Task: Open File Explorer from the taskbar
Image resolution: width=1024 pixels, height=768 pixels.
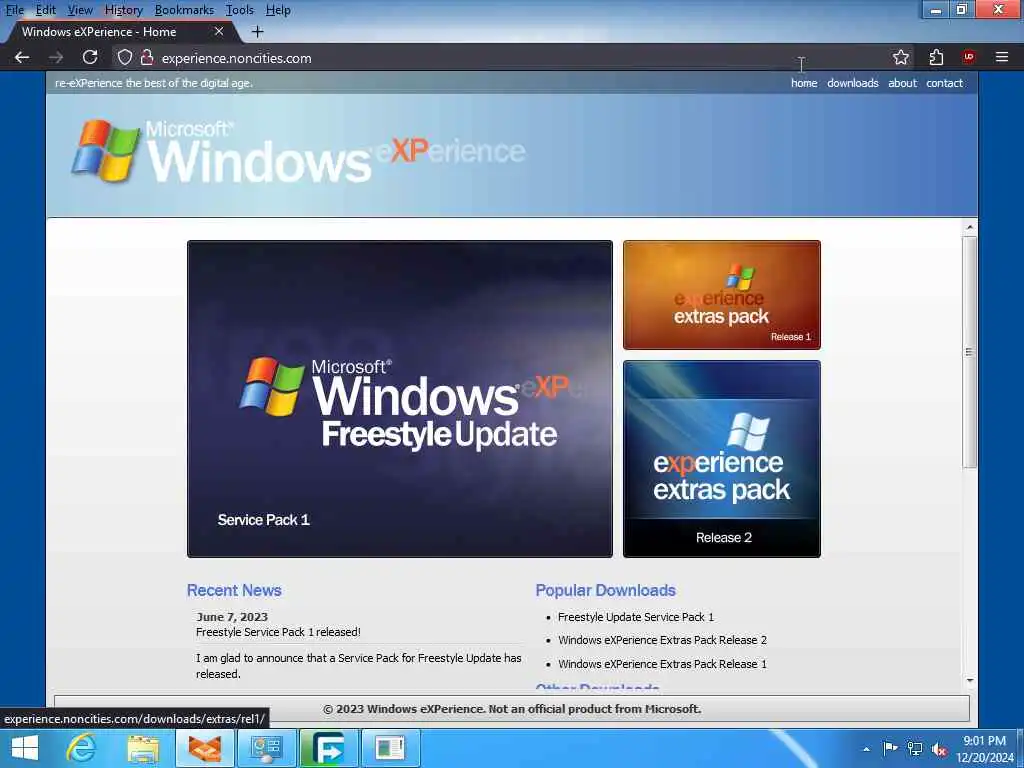Action: 143,748
